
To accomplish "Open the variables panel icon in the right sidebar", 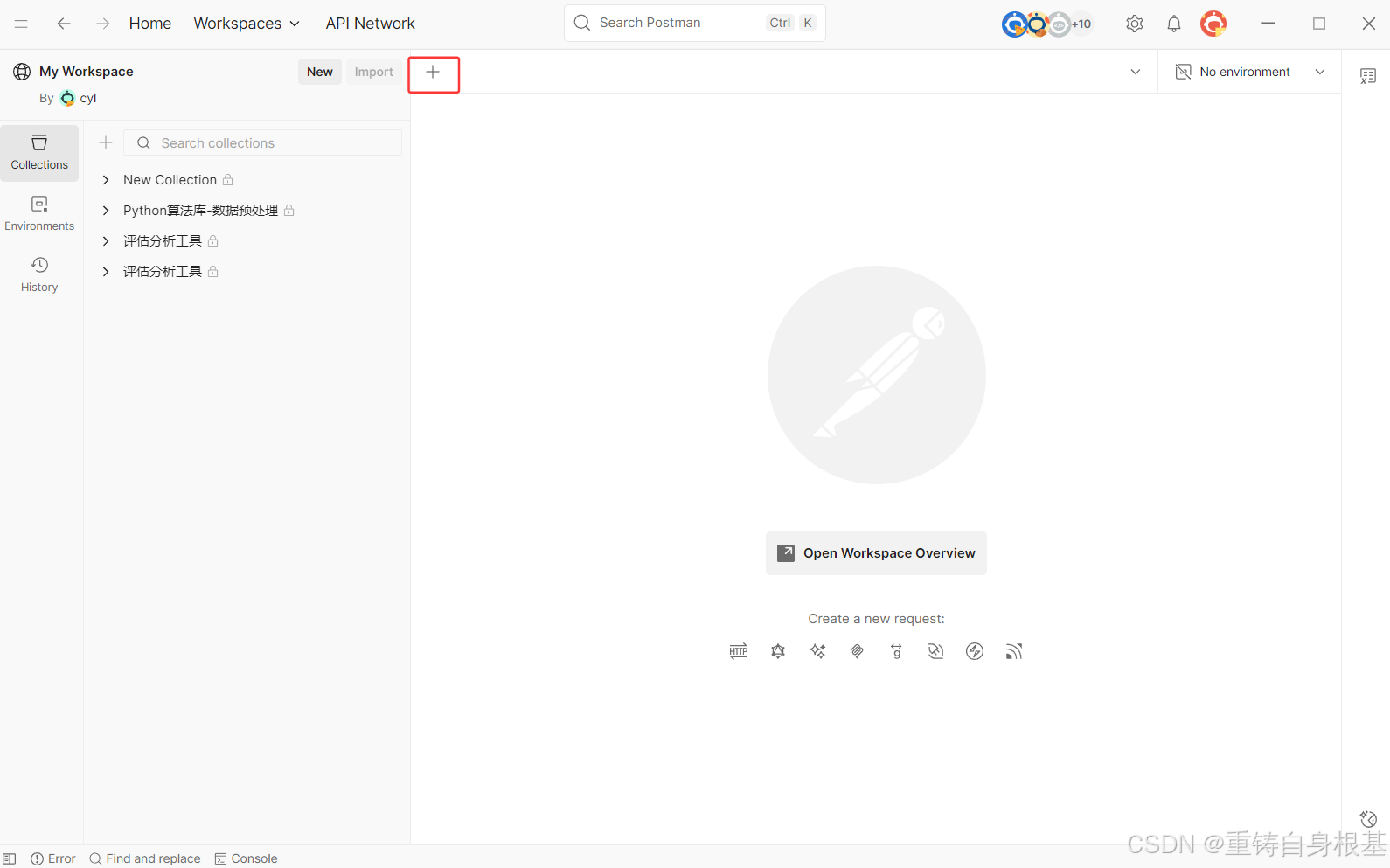I will (1368, 76).
